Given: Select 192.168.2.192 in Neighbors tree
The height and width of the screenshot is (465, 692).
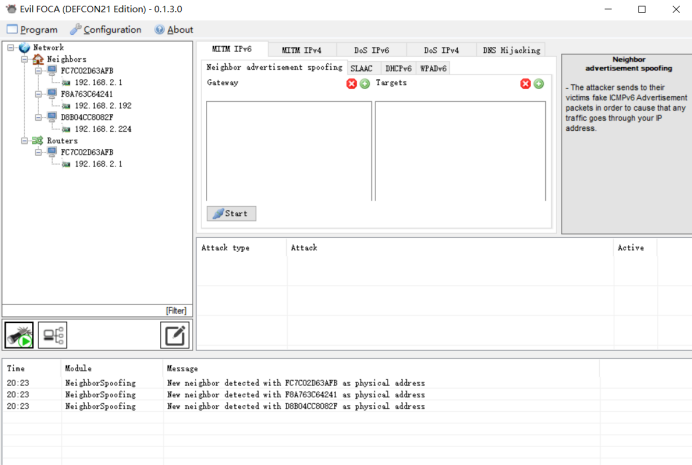Looking at the screenshot, I should 103,106.
